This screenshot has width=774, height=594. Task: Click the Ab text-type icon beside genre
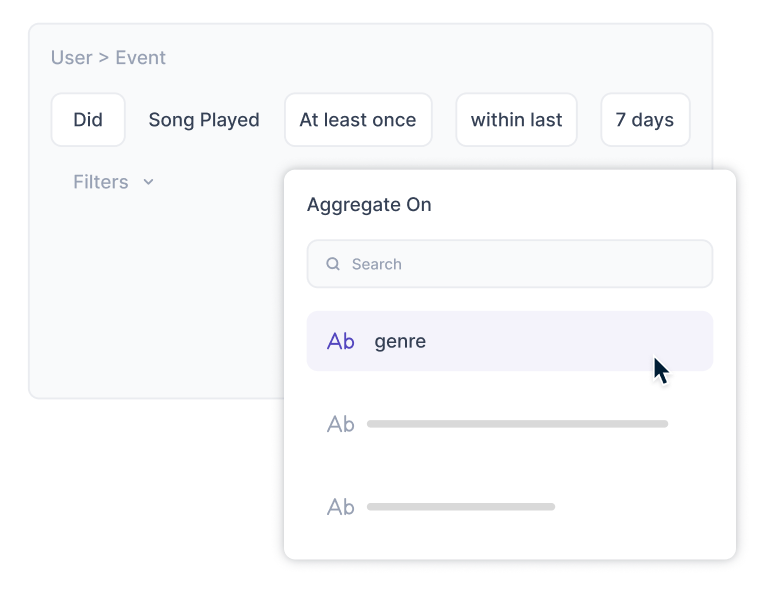pos(341,341)
